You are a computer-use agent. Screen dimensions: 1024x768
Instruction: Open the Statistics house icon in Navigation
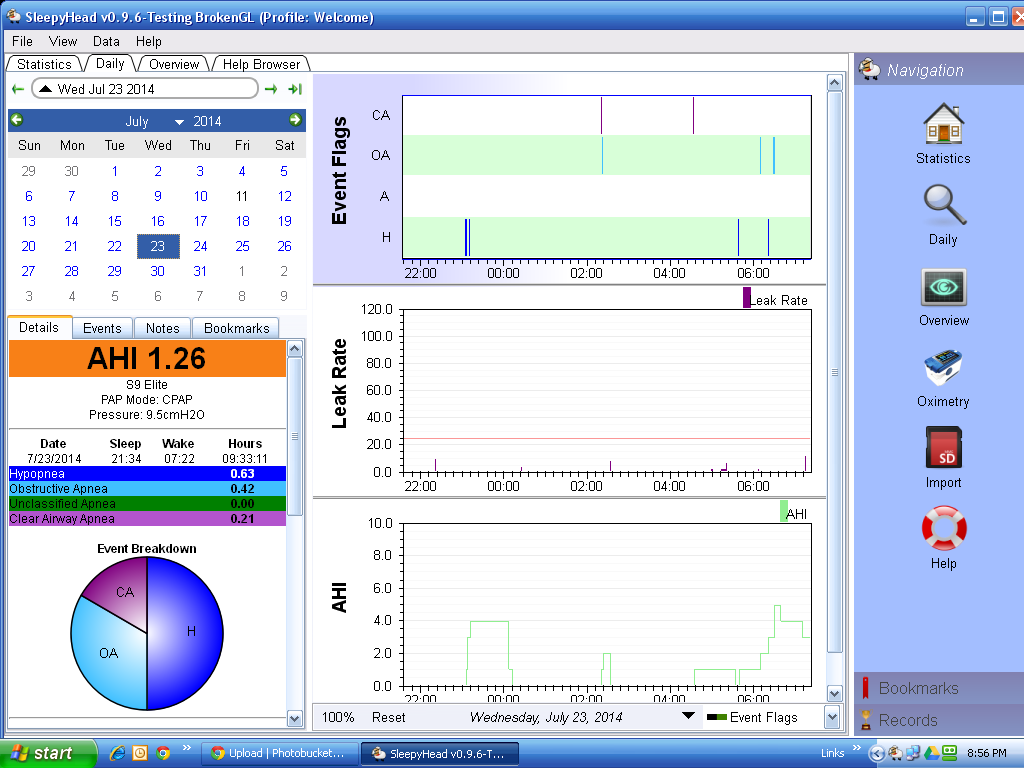943,124
